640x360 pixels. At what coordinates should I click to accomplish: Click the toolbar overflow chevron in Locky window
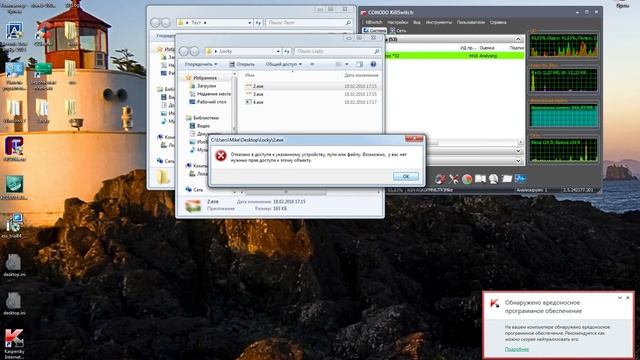point(312,64)
